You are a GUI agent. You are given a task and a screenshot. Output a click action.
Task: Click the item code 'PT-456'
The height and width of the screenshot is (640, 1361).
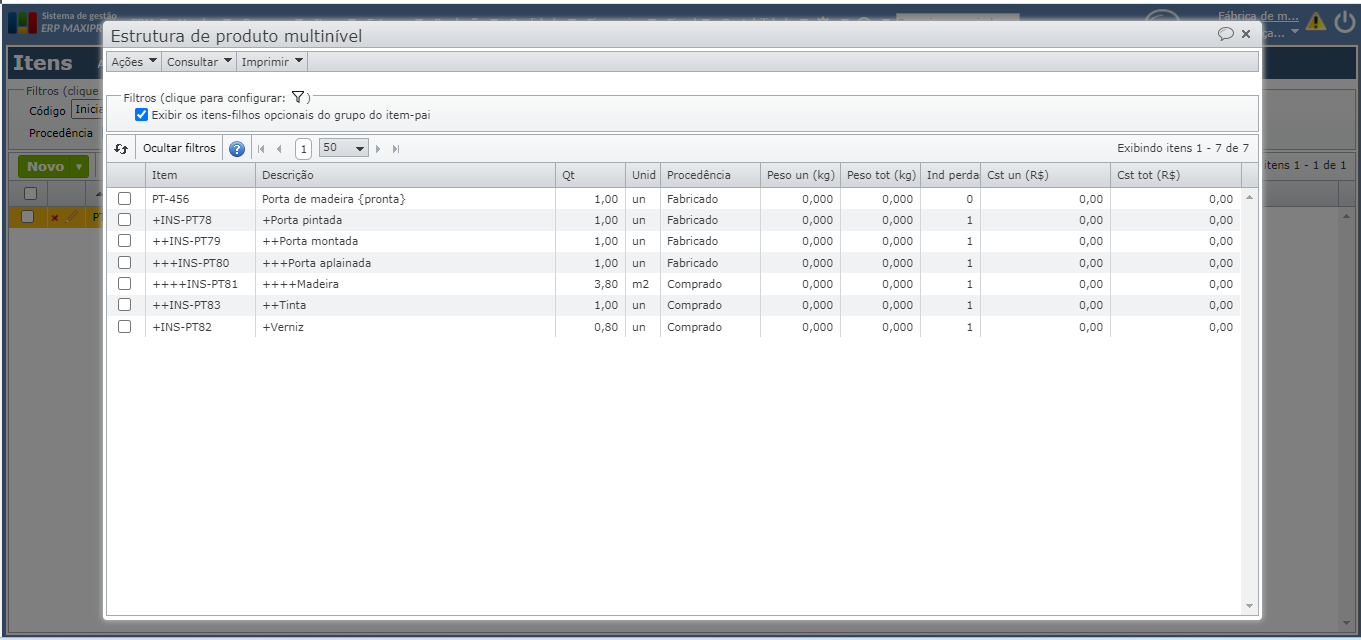(x=170, y=199)
